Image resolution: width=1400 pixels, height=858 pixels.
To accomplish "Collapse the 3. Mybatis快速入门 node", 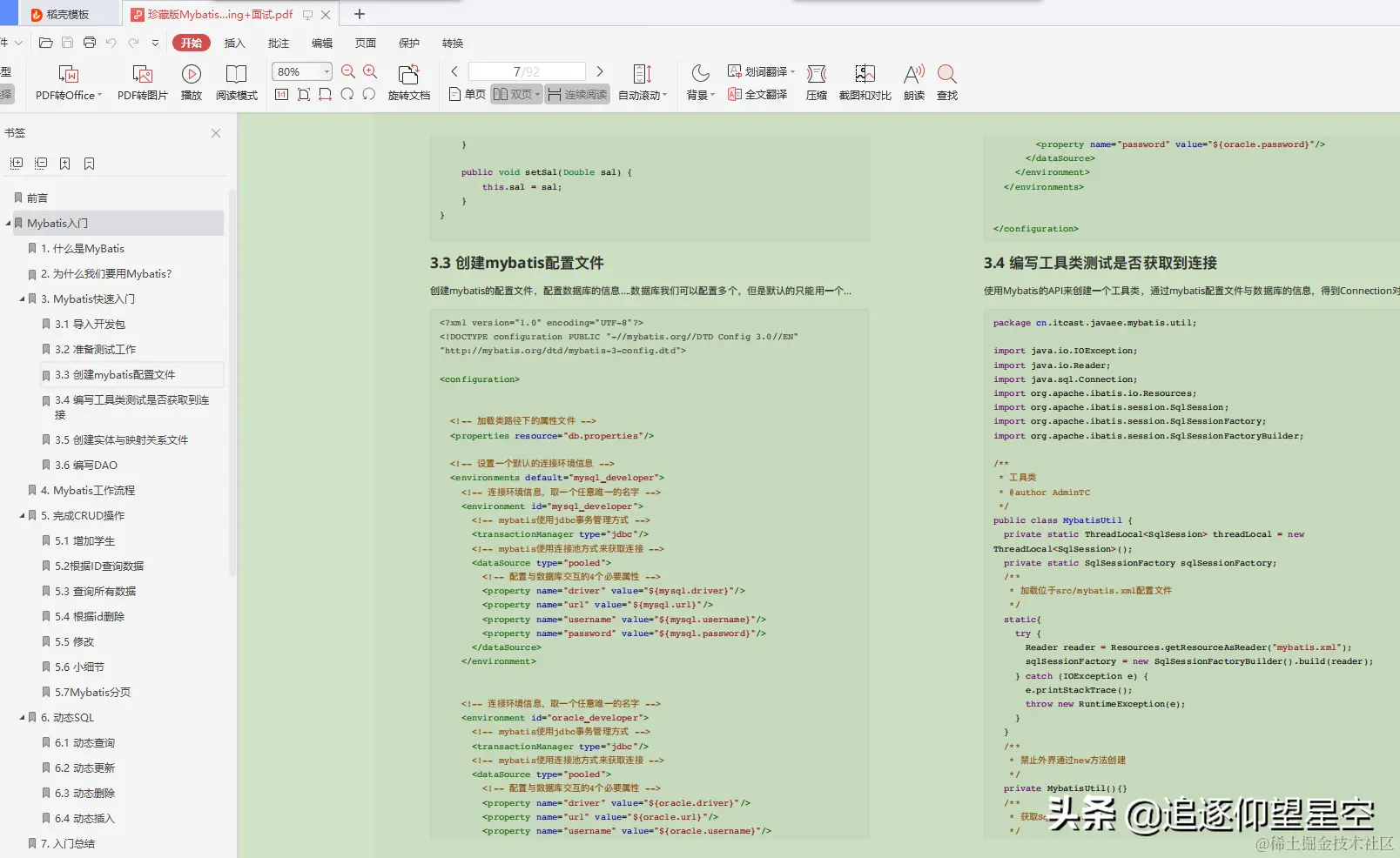I will click(x=23, y=299).
